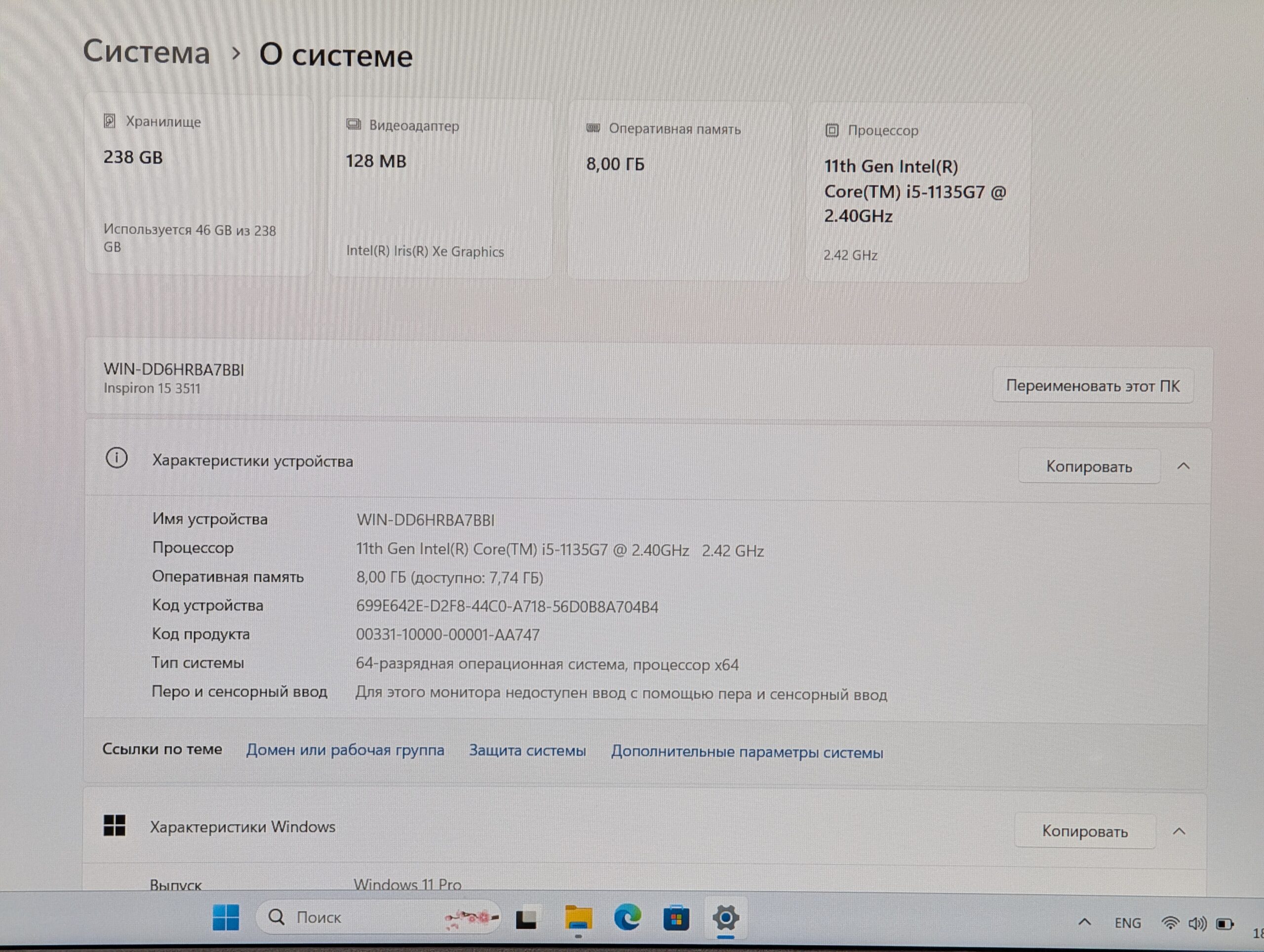Show hidden tray icons chevron

point(1085,922)
